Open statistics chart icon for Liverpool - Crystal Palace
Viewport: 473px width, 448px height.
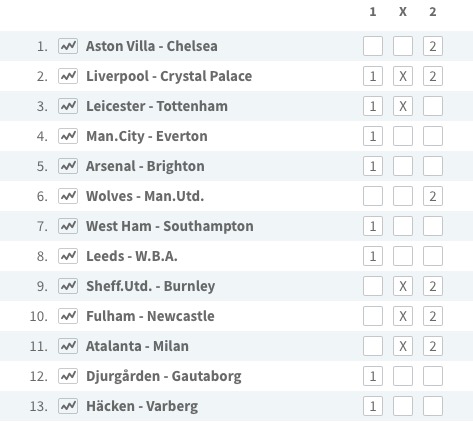[68, 76]
